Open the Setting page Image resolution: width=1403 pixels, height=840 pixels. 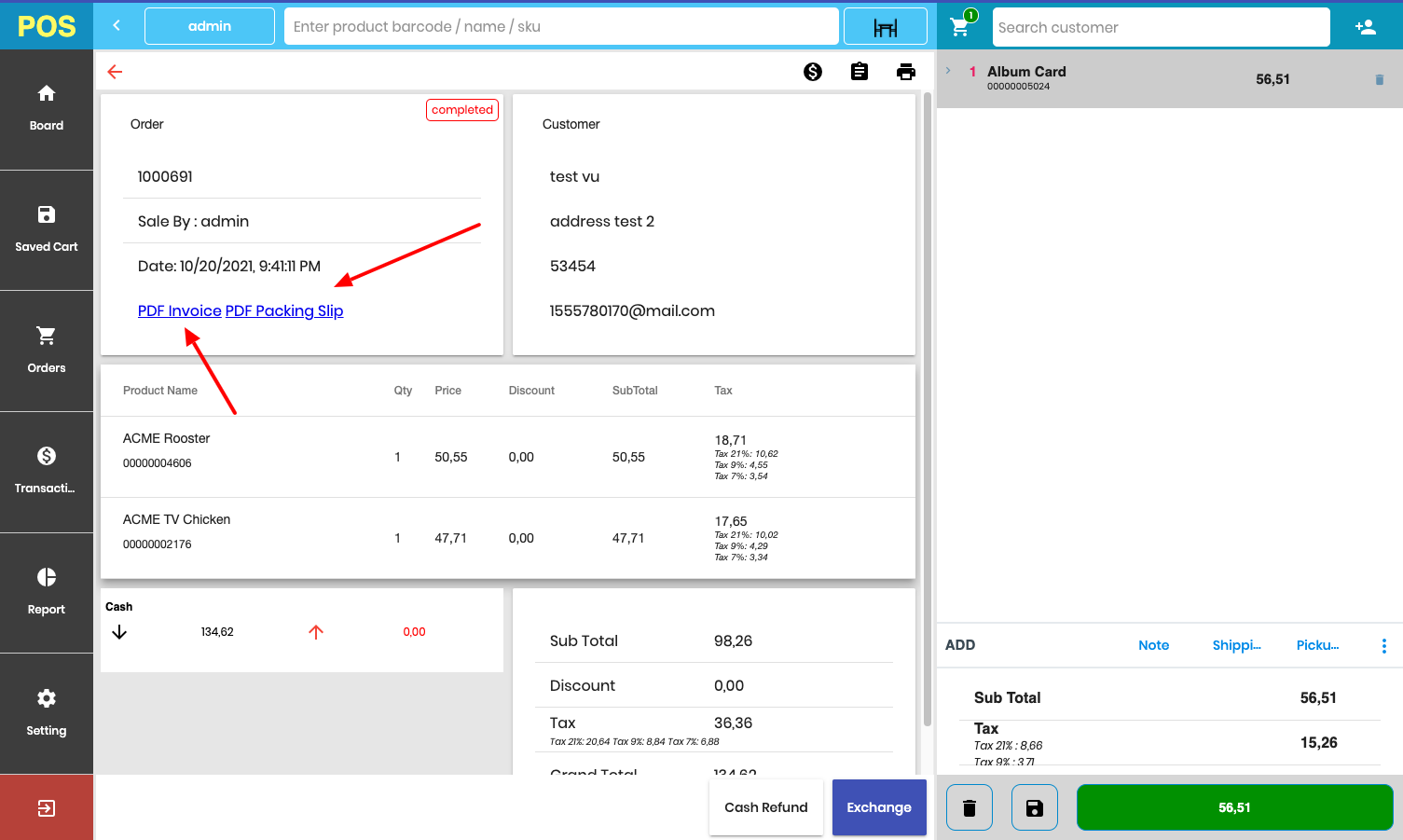[47, 713]
